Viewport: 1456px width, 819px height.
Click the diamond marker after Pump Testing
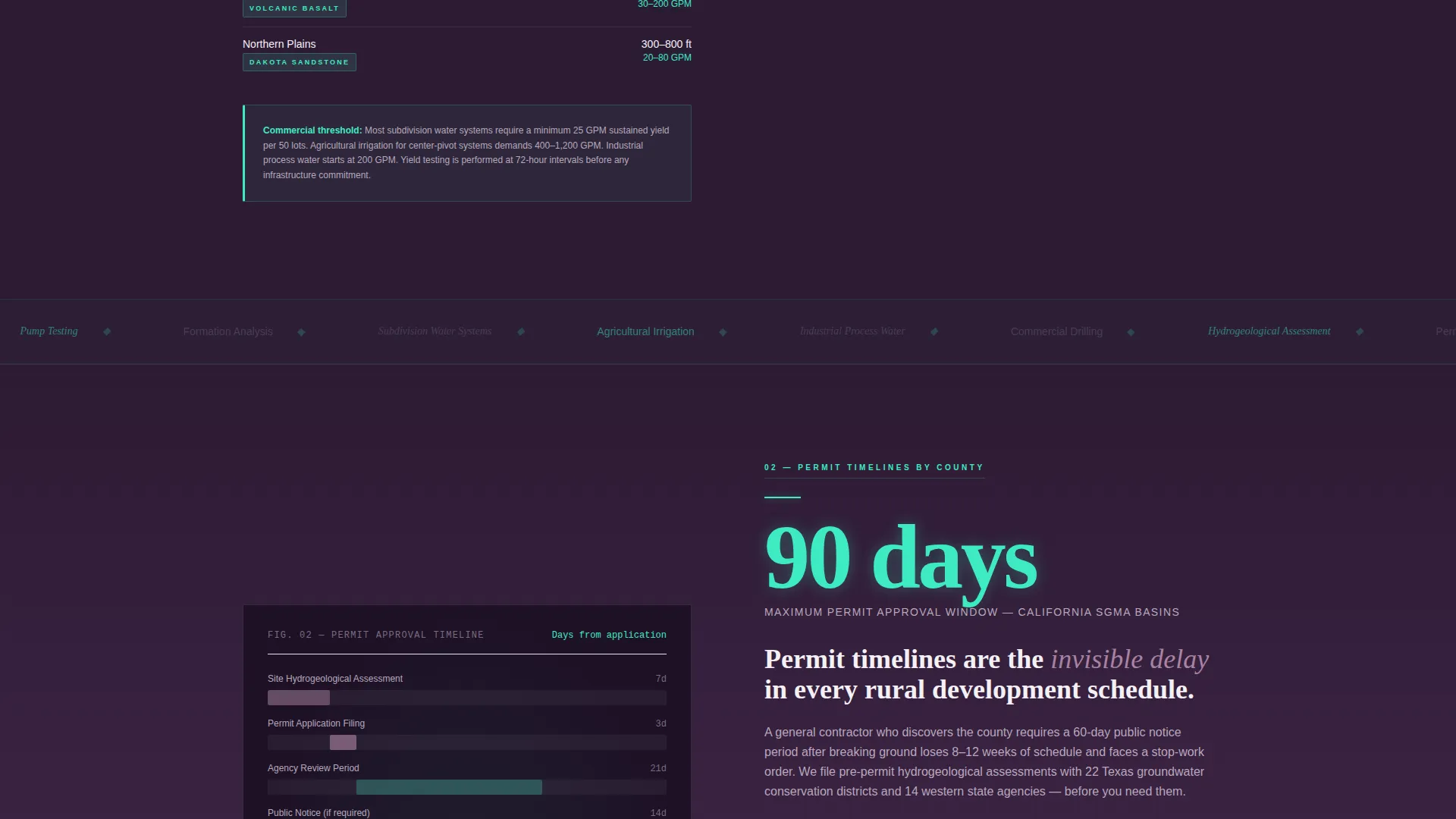(x=107, y=331)
